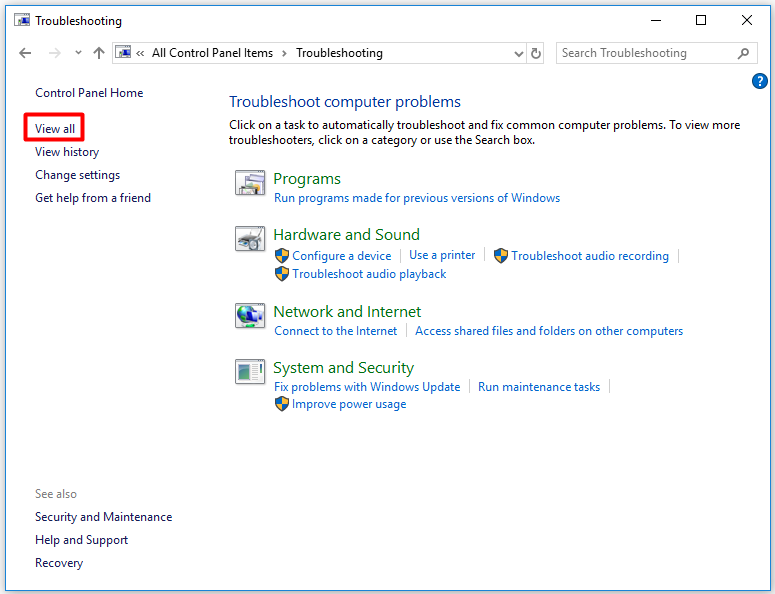The height and width of the screenshot is (594, 775).
Task: Expand the chevron after All Control Panel Items
Action: 284,53
